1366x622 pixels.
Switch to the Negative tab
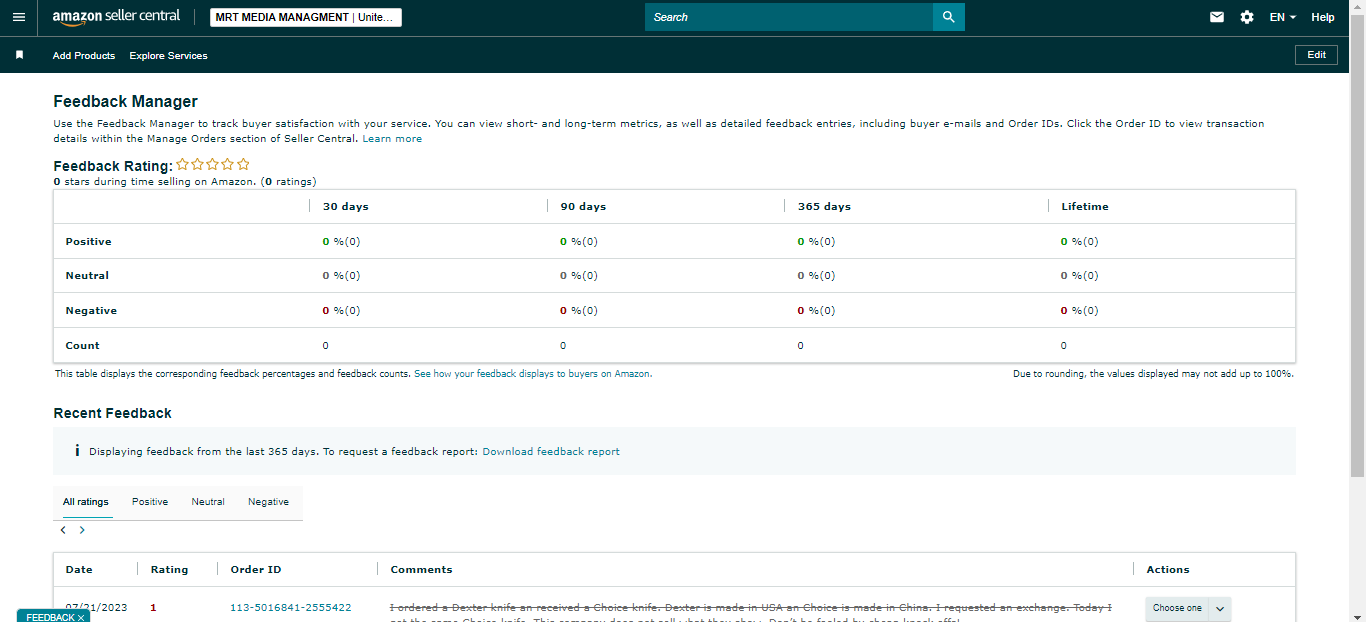click(x=268, y=502)
